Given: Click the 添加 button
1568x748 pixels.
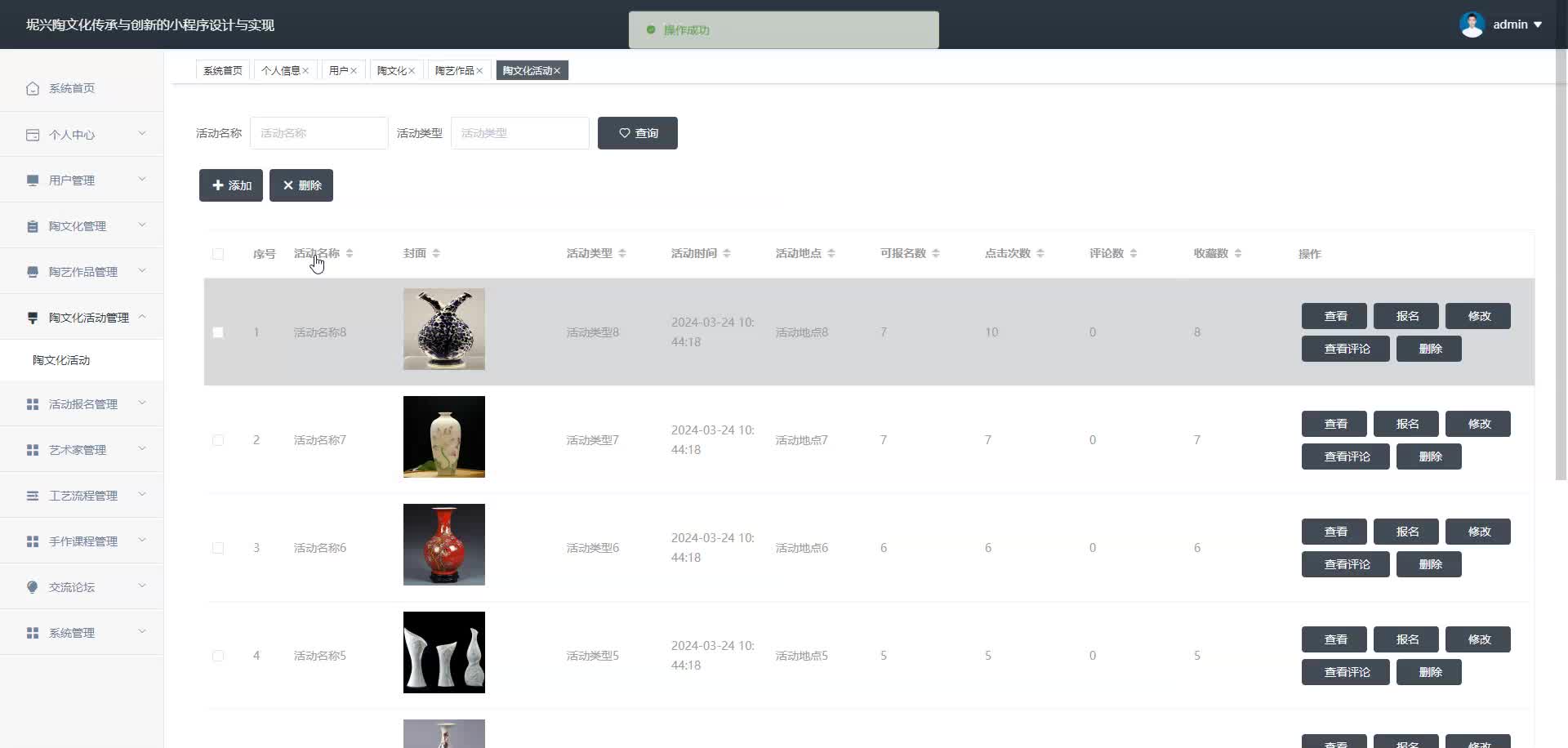Looking at the screenshot, I should [x=231, y=185].
